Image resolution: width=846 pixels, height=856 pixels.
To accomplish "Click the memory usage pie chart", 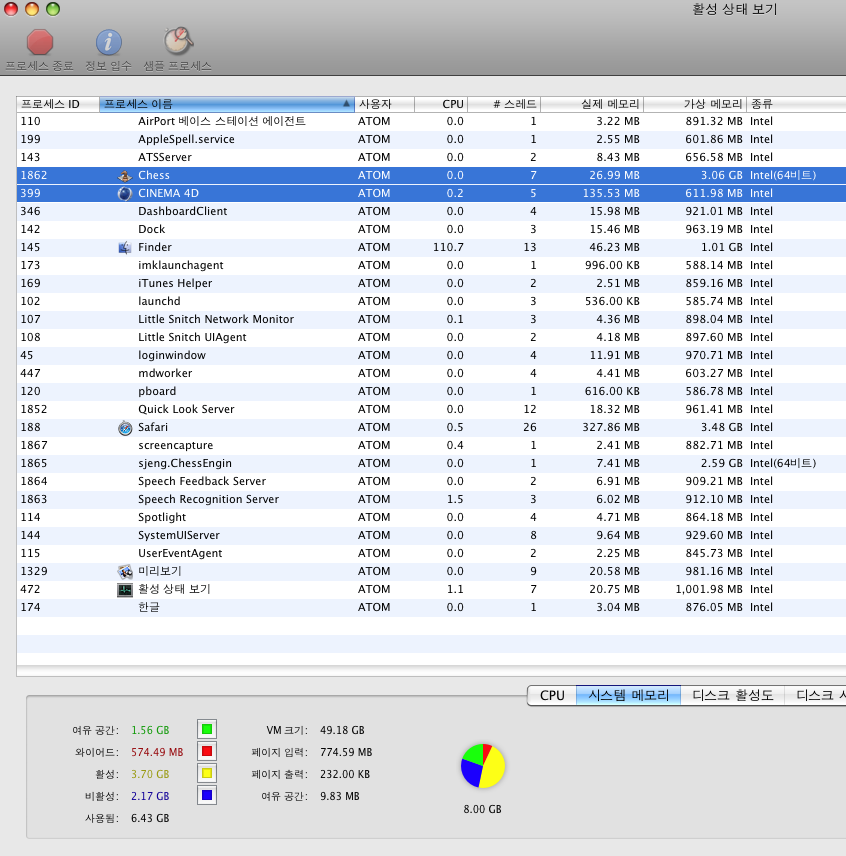I will click(483, 765).
